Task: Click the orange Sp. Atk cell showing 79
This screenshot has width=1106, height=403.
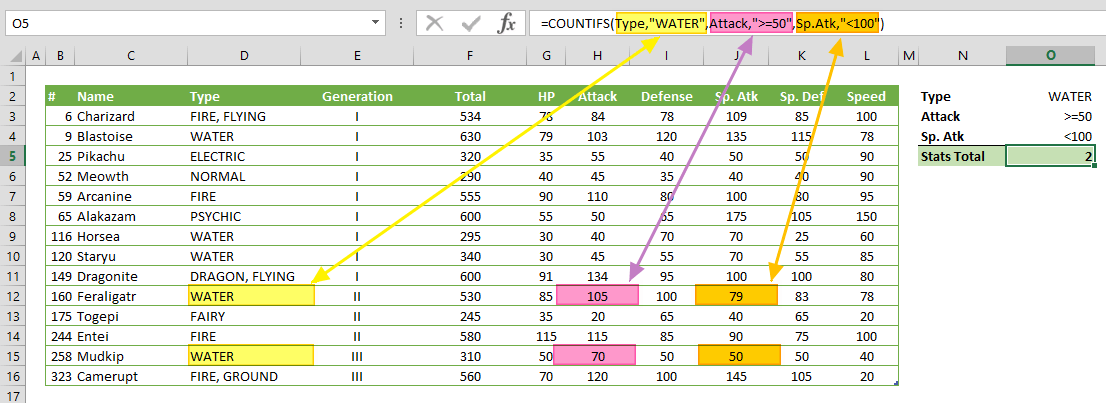Action: (736, 296)
